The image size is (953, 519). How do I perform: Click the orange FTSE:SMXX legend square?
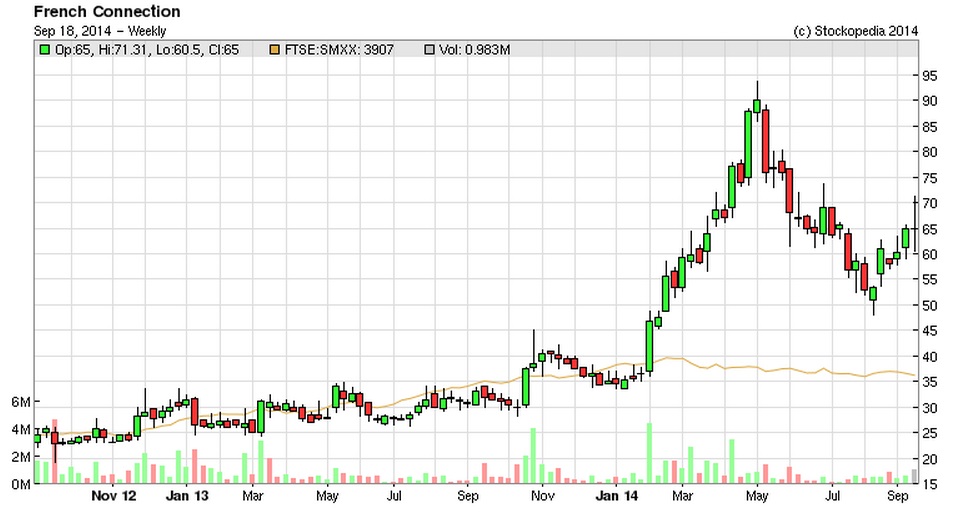[275, 50]
